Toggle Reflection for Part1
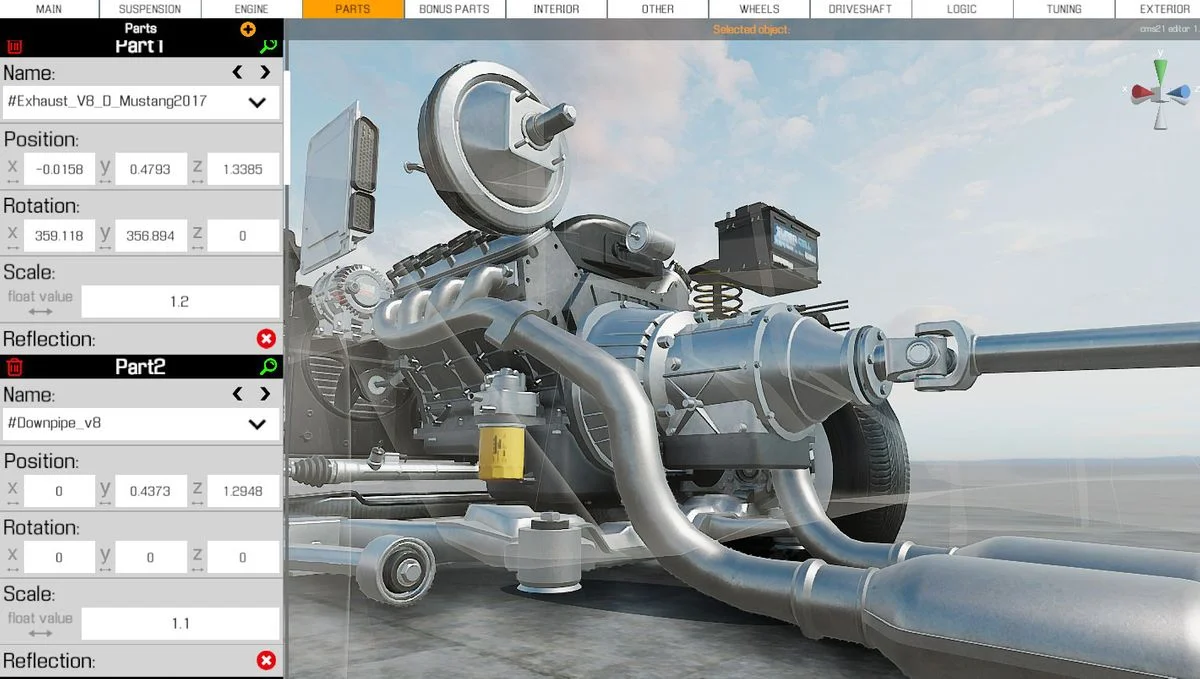Screen dimensions: 1200x679 click(x=266, y=339)
